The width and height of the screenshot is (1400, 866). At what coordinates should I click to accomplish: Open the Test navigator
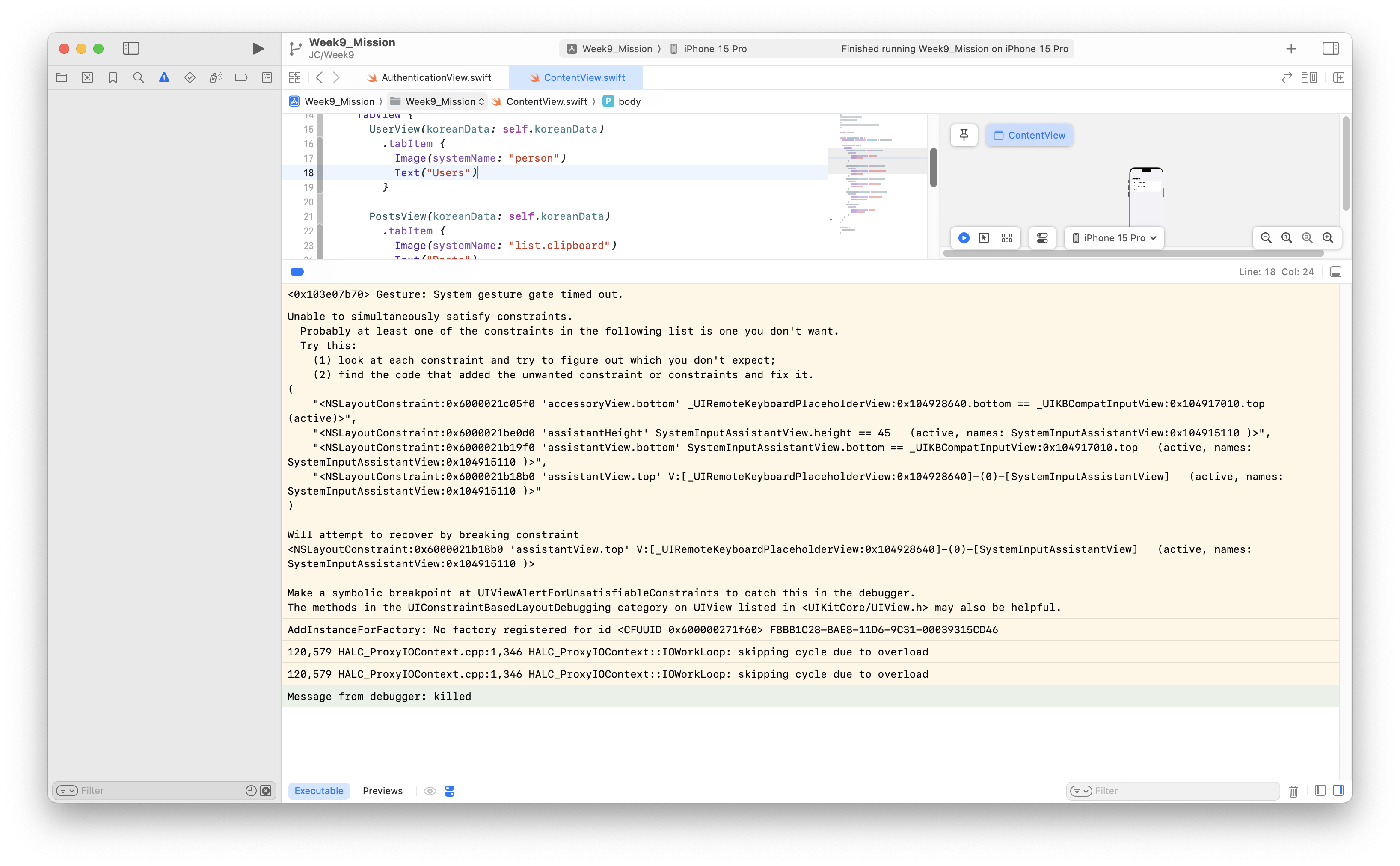[x=190, y=77]
